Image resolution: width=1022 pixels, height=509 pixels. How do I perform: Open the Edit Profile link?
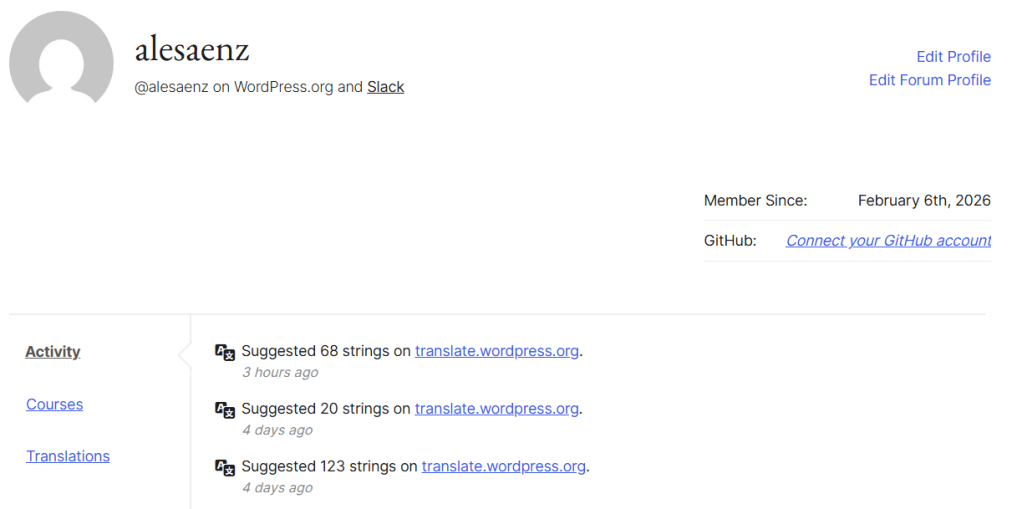tap(953, 56)
